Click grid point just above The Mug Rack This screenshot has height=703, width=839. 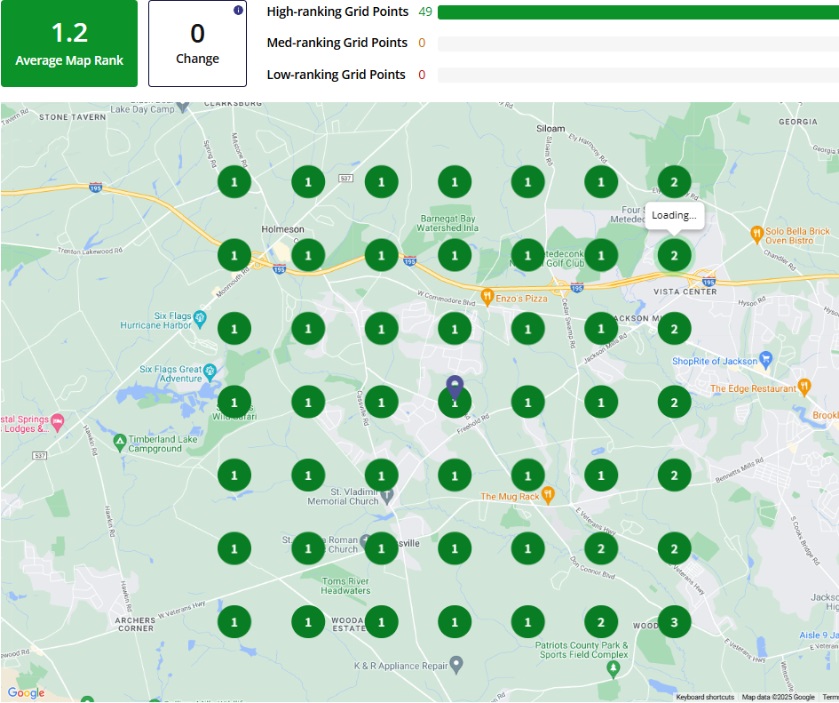(x=528, y=476)
